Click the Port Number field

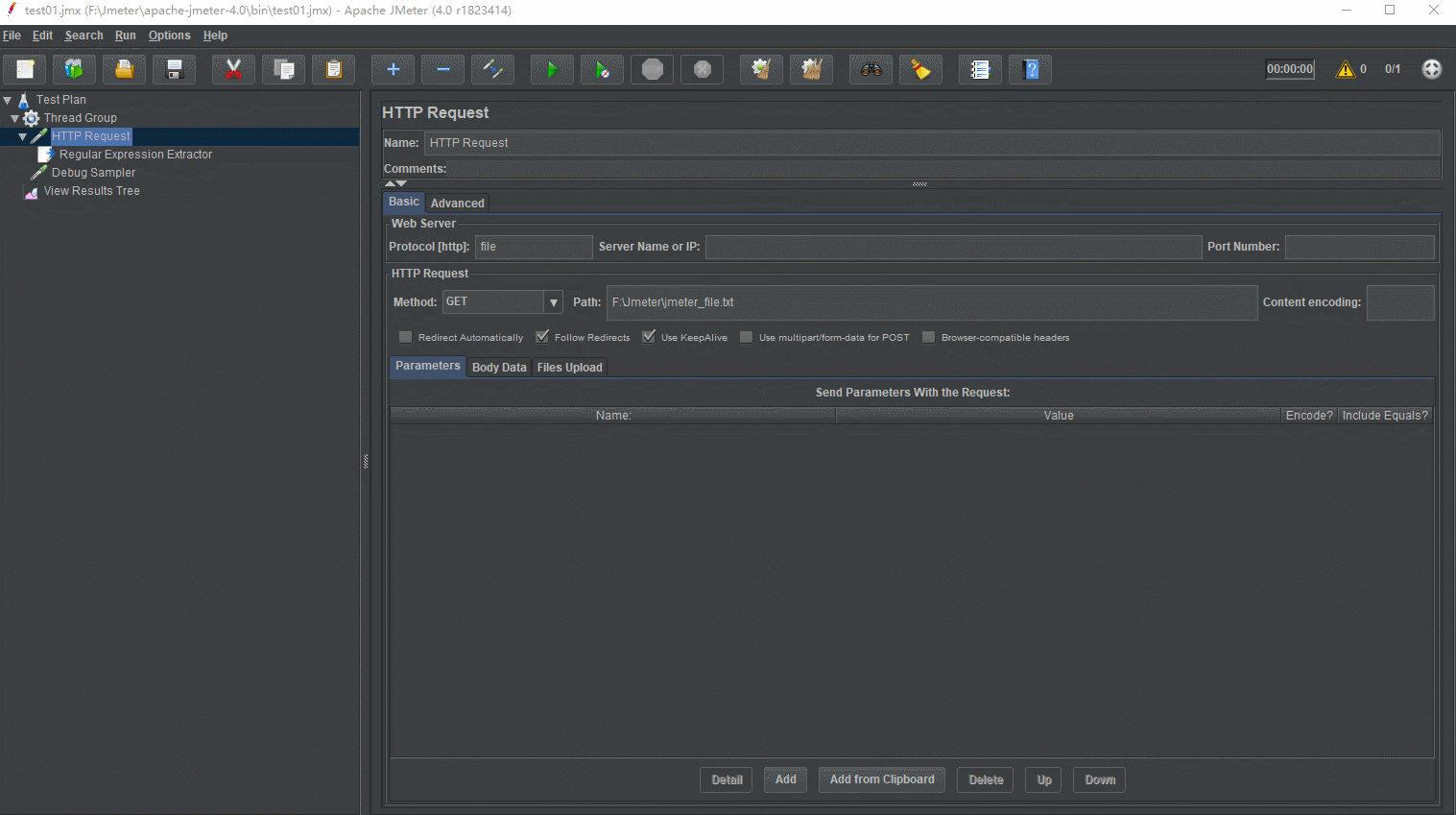coord(1360,247)
